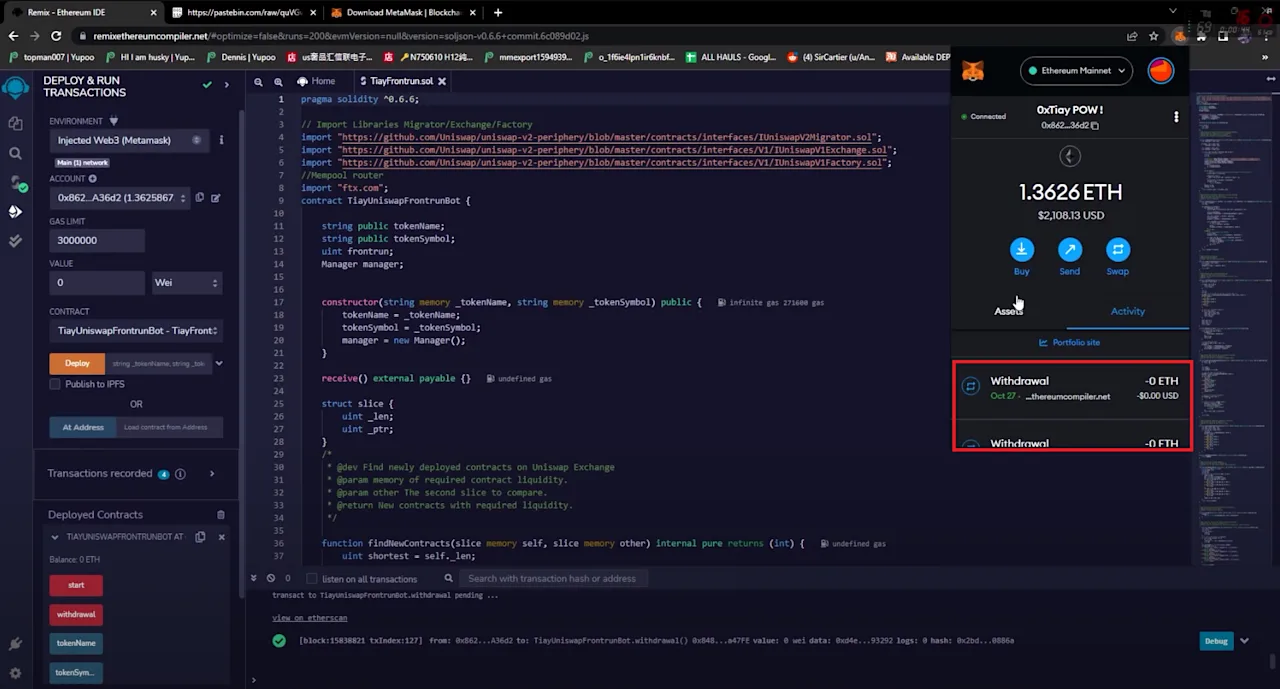This screenshot has height=689, width=1280.
Task: Open the Account selector dropdown
Action: click(119, 198)
